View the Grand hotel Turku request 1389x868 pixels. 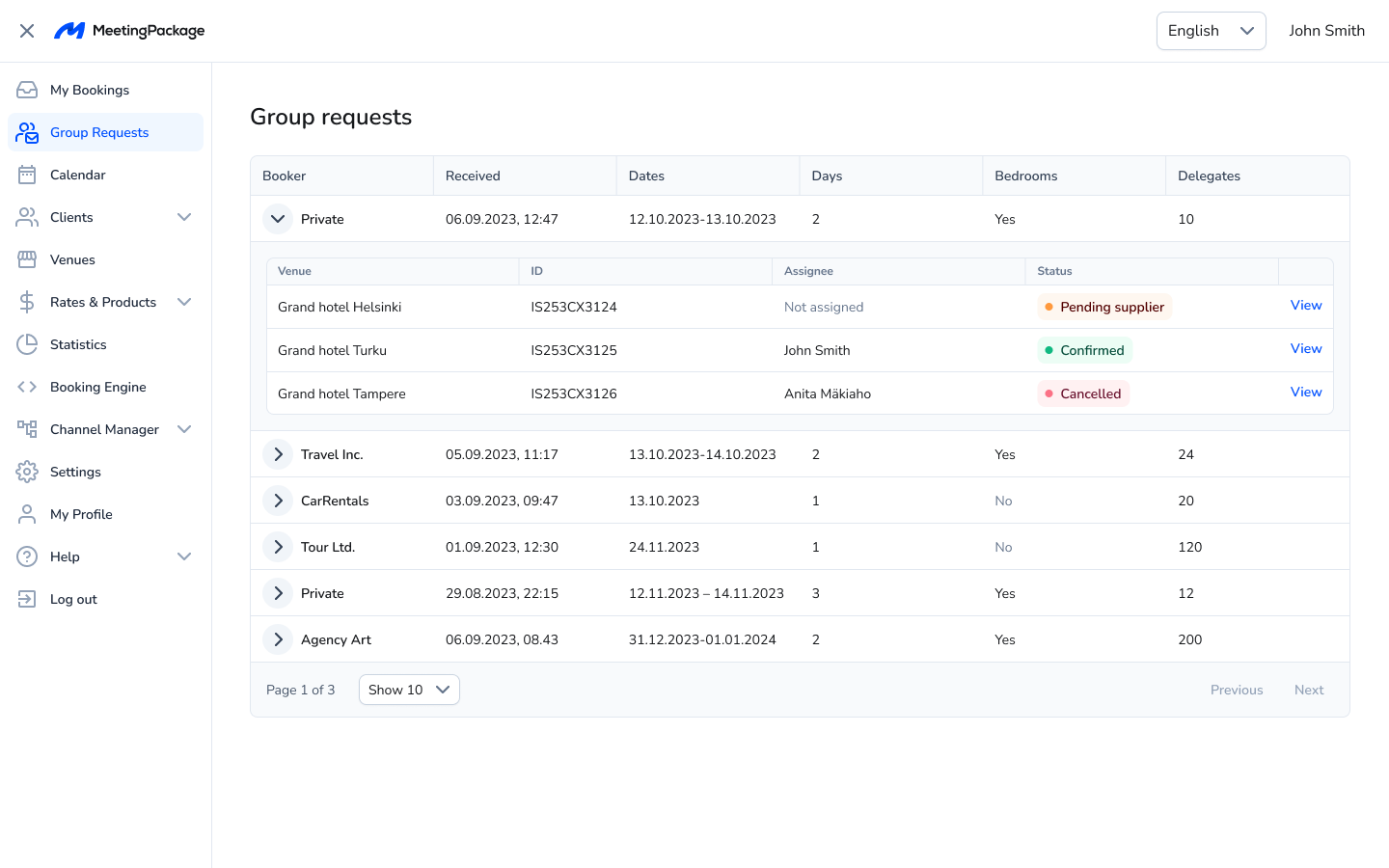point(1306,349)
